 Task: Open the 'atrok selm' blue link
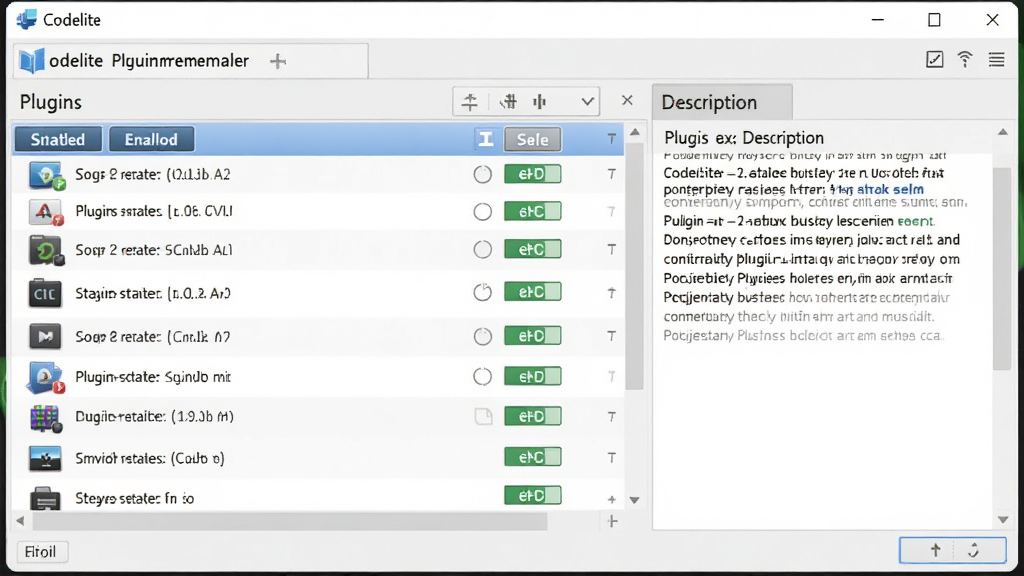[x=890, y=189]
